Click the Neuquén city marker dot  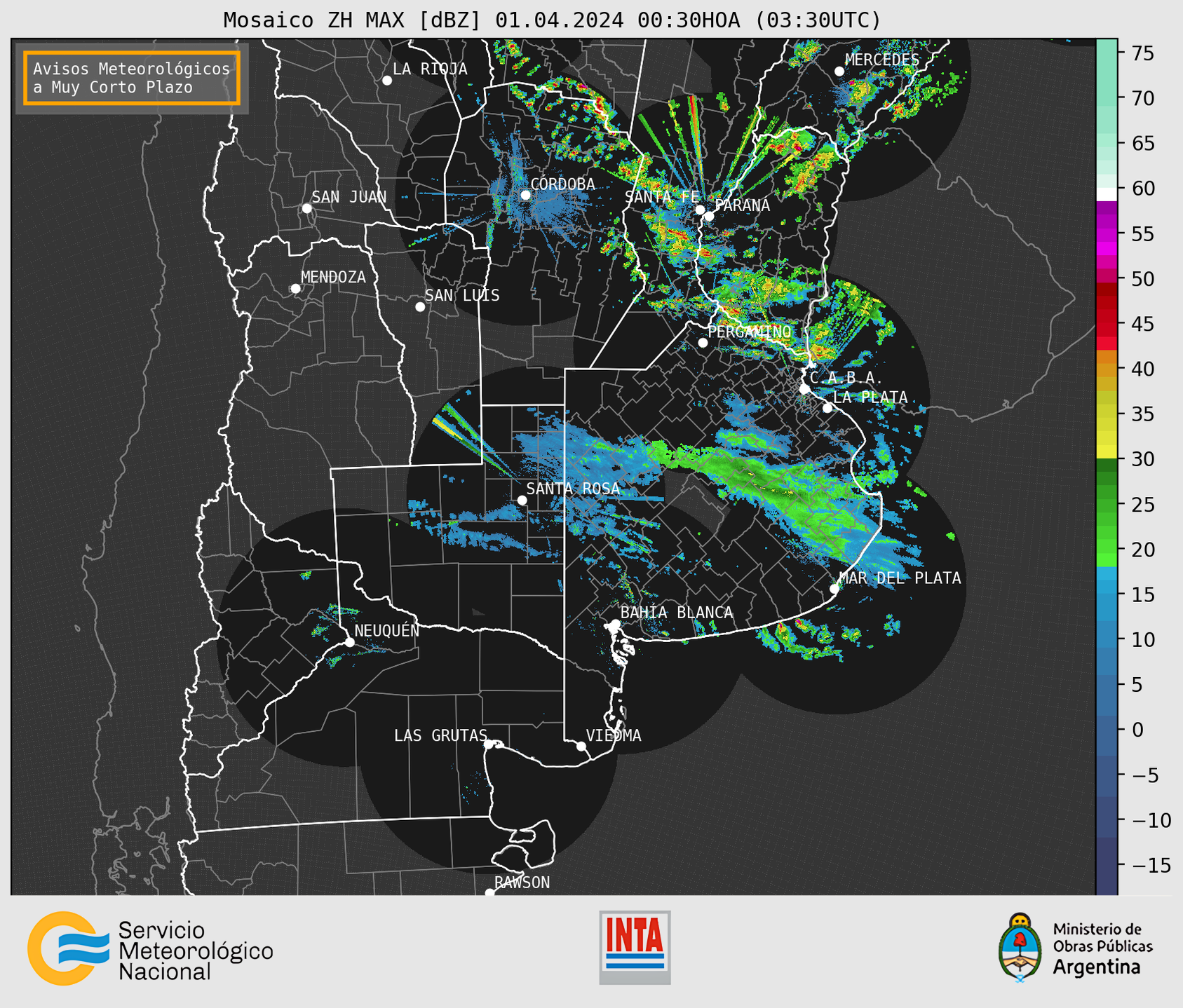click(x=349, y=642)
